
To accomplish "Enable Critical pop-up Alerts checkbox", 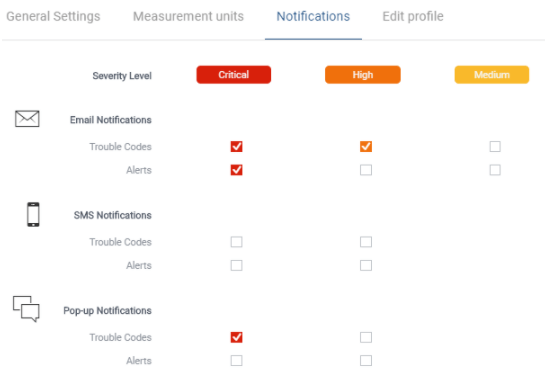I will tap(236, 361).
